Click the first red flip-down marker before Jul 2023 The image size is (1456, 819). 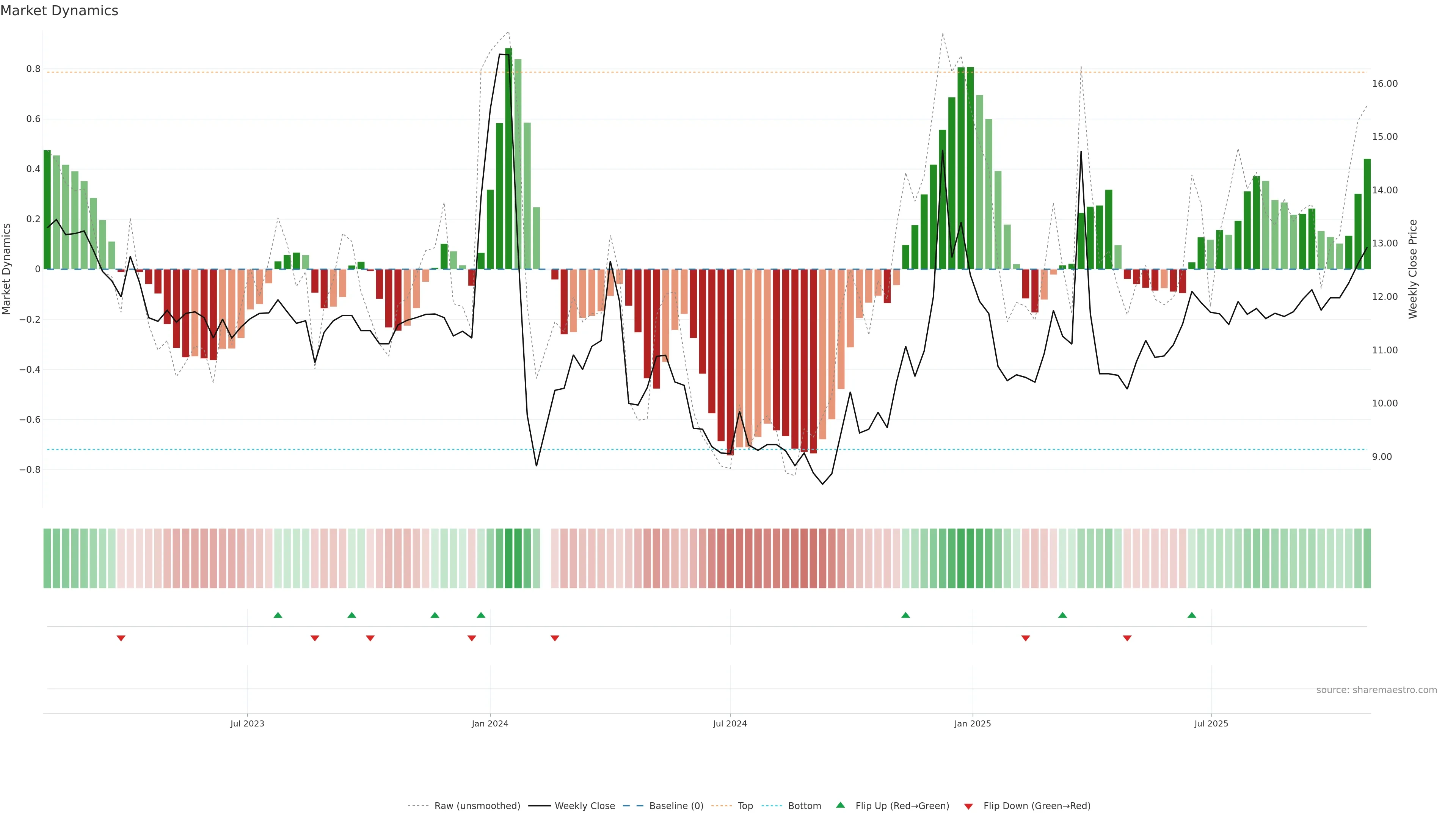coord(121,638)
